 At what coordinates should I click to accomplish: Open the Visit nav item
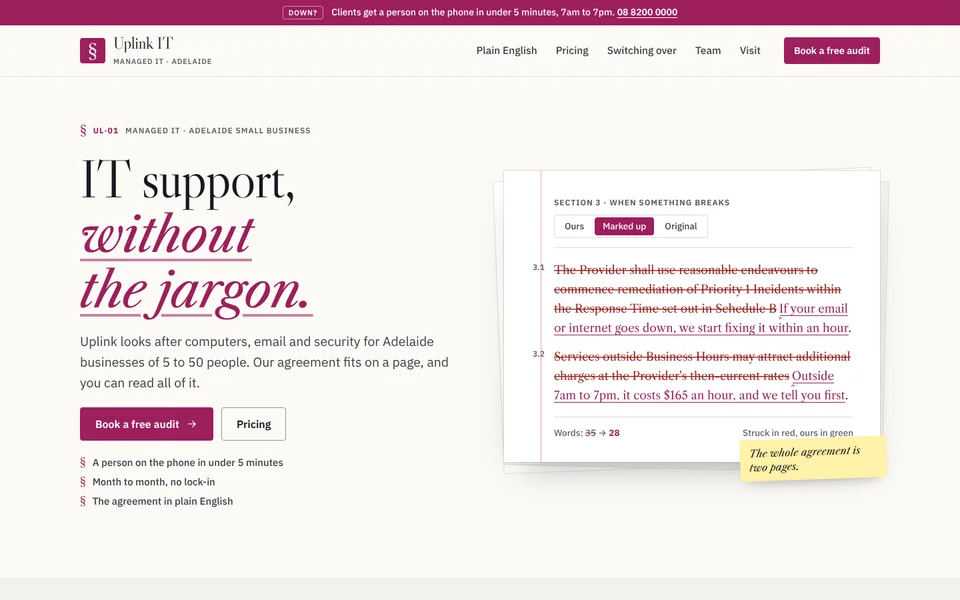pos(749,51)
